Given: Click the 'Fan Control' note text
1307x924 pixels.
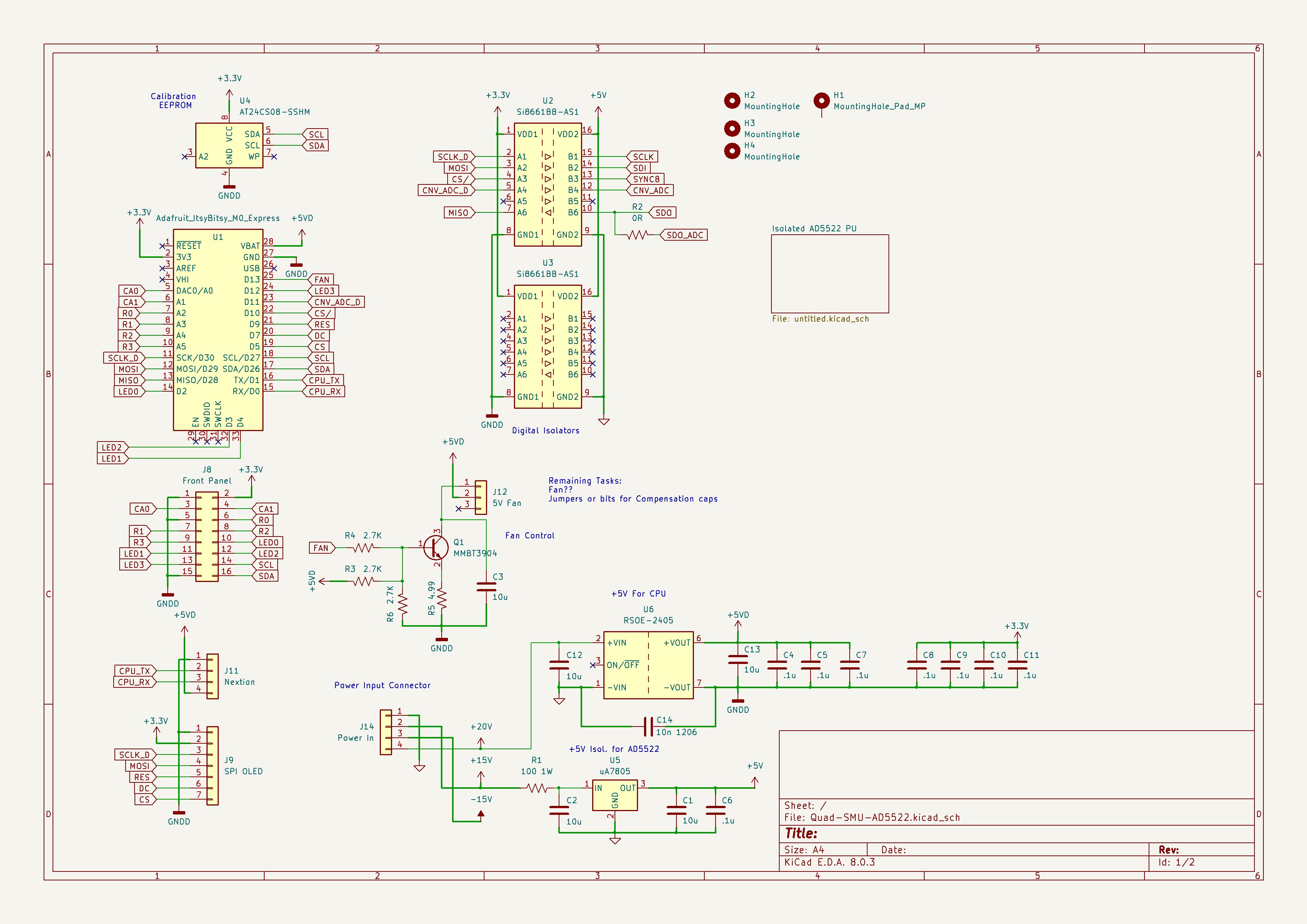Looking at the screenshot, I should [x=530, y=535].
